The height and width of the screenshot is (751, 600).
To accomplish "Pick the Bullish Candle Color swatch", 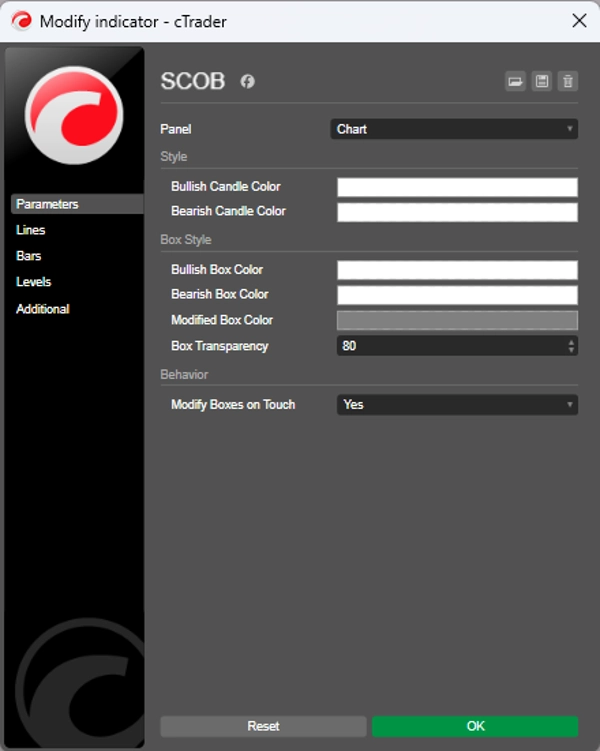I will coord(457,187).
